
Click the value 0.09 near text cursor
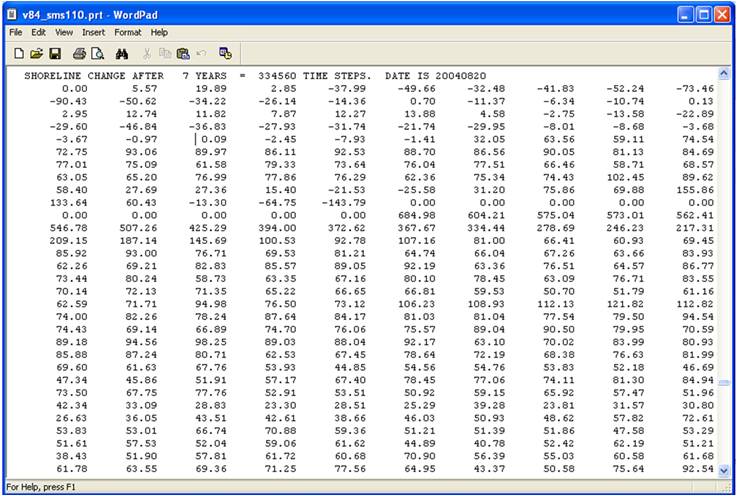click(x=214, y=139)
